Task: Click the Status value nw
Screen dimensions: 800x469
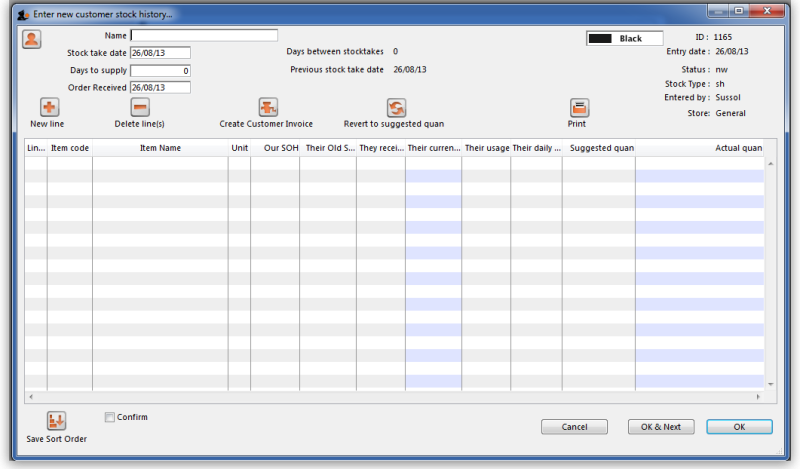Action: 721,69
